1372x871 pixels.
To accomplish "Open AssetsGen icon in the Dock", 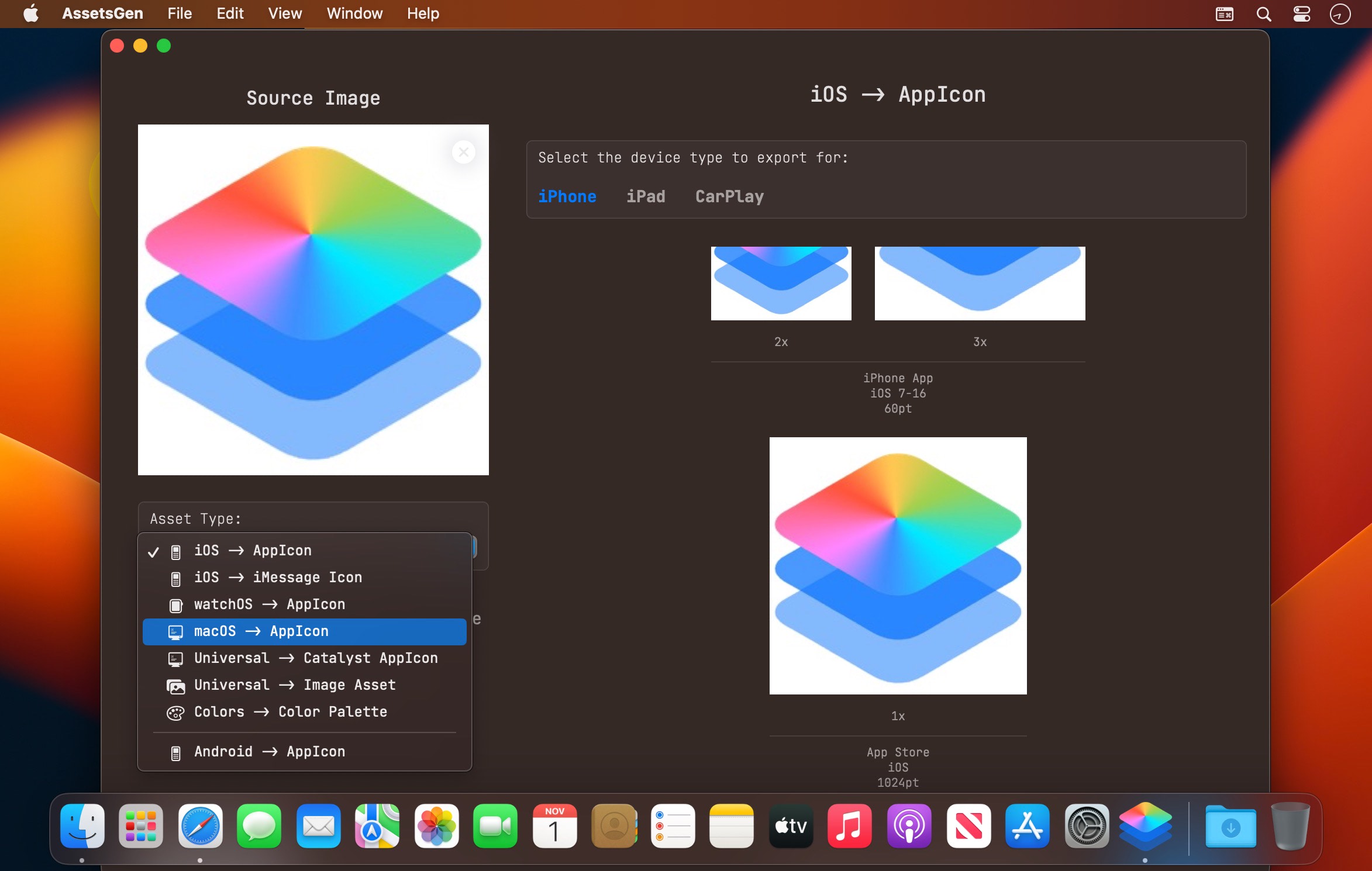I will (1145, 825).
